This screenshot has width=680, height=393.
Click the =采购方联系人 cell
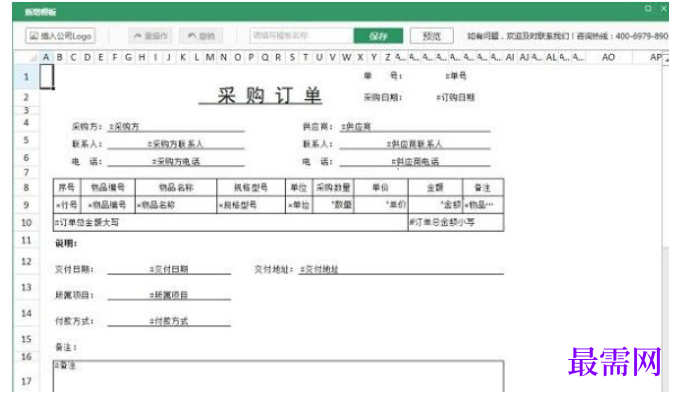tap(176, 144)
